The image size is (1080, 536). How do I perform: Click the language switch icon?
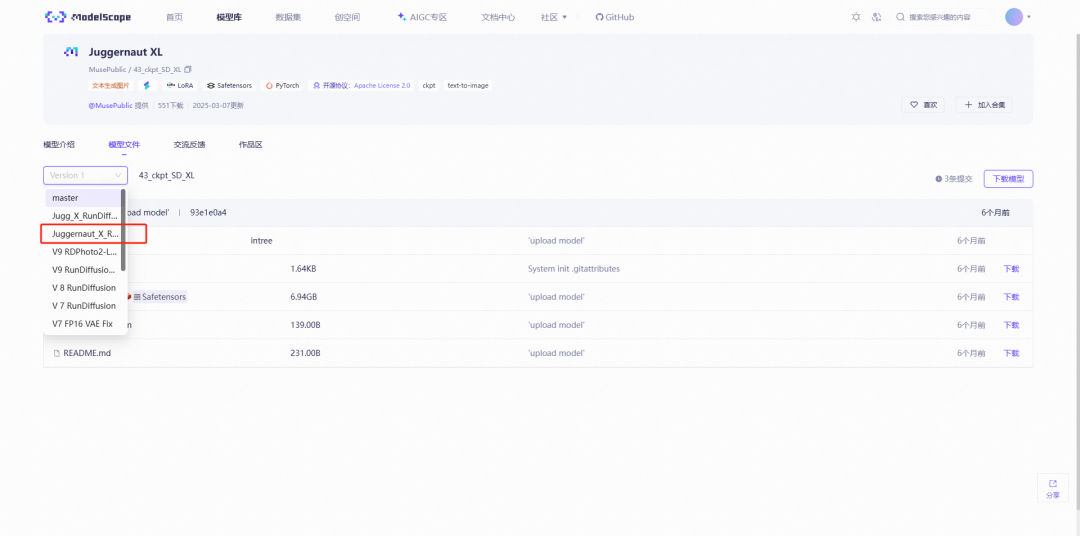(x=877, y=17)
